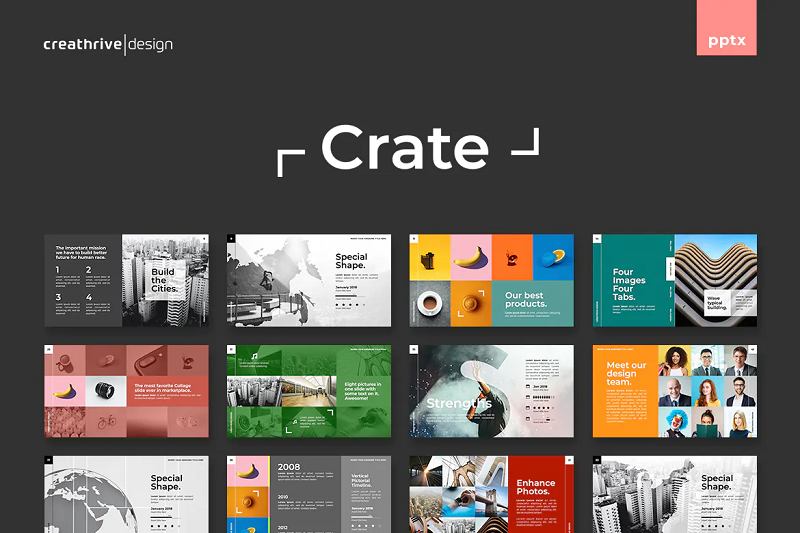Open the Special Shape world map slide
Screen dimensions: 800x533
[308, 280]
